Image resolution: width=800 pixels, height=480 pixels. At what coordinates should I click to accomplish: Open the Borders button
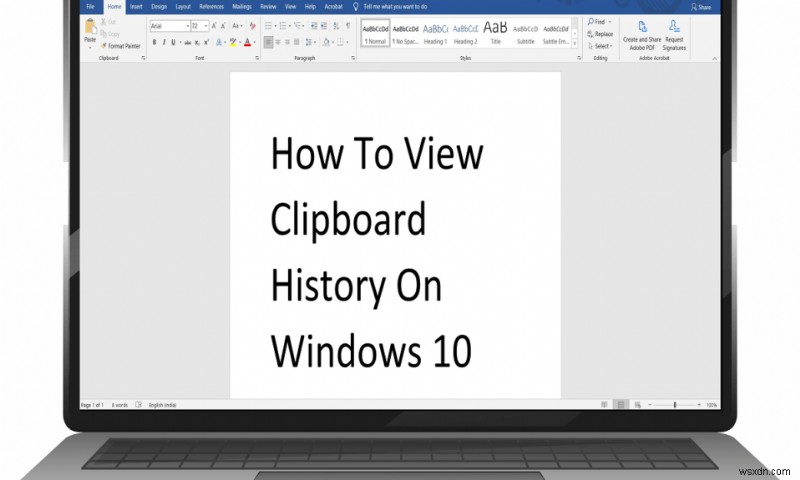click(340, 42)
